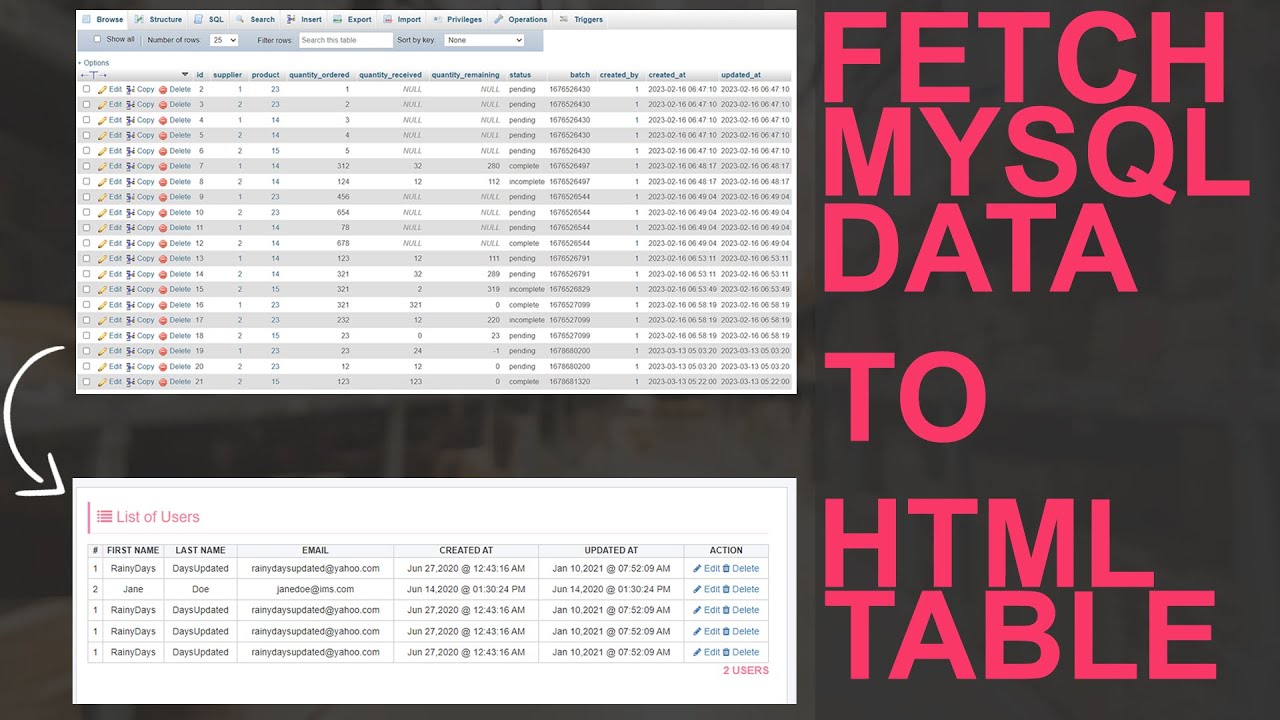The image size is (1280, 720).
Task: Select the checkbox for row id 5
Action: [x=86, y=135]
